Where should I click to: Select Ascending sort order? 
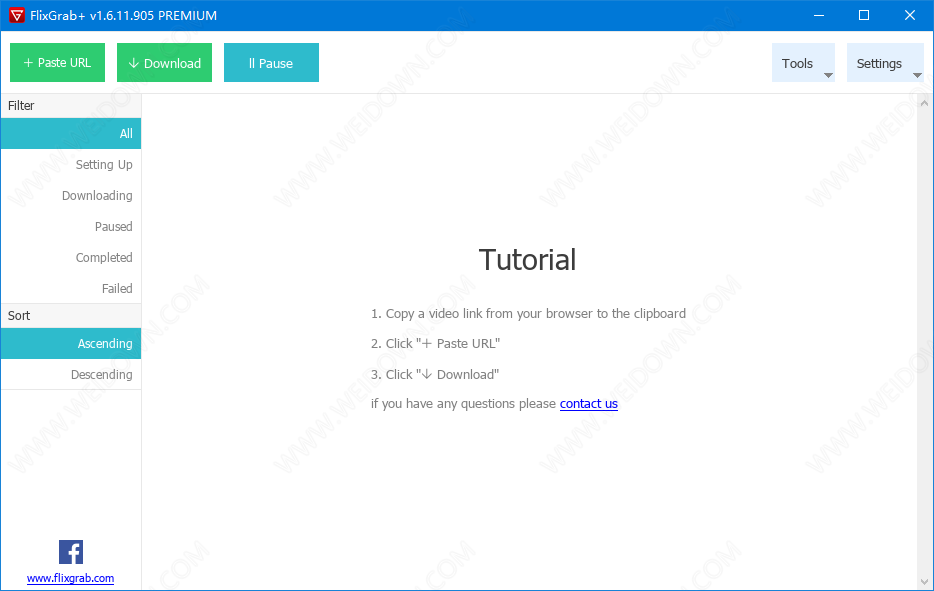point(71,343)
